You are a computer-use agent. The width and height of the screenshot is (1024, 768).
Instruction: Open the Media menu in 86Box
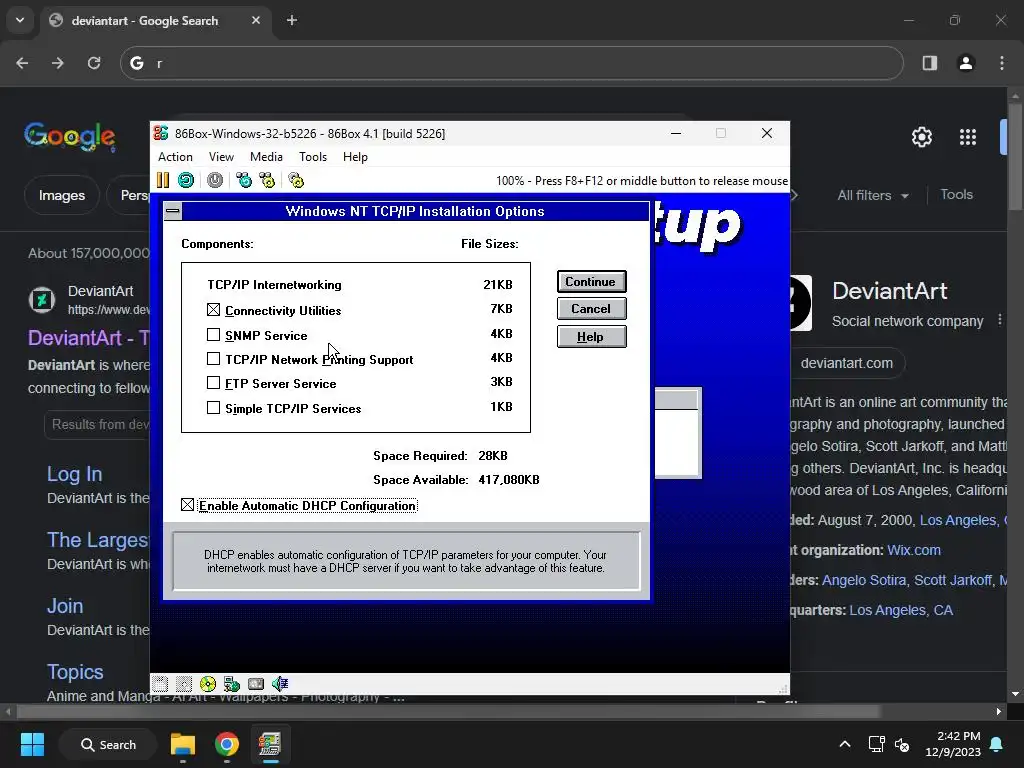[x=266, y=157]
